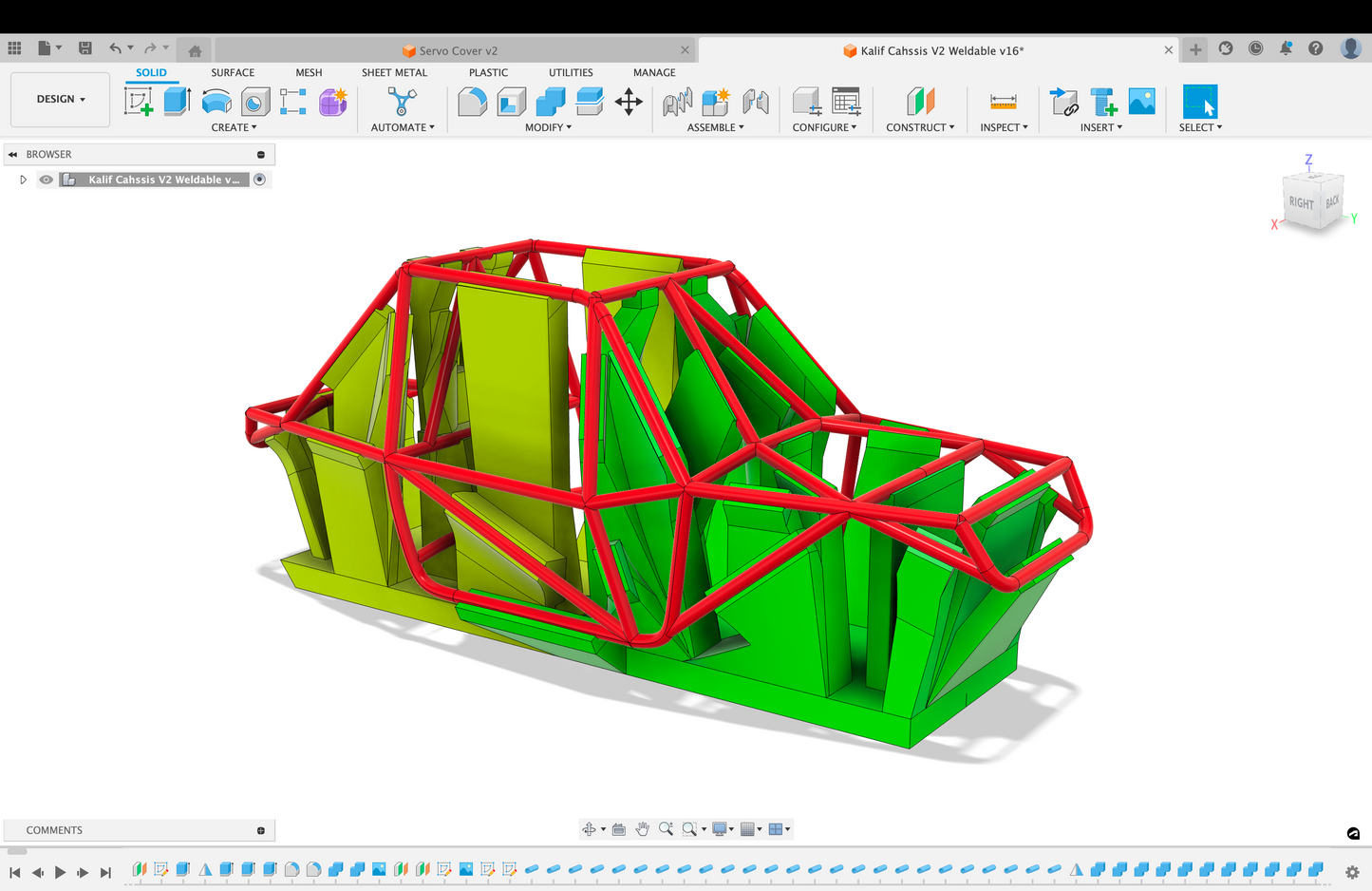The image size is (1372, 891).
Task: Select the Shell tool icon
Action: 511,102
